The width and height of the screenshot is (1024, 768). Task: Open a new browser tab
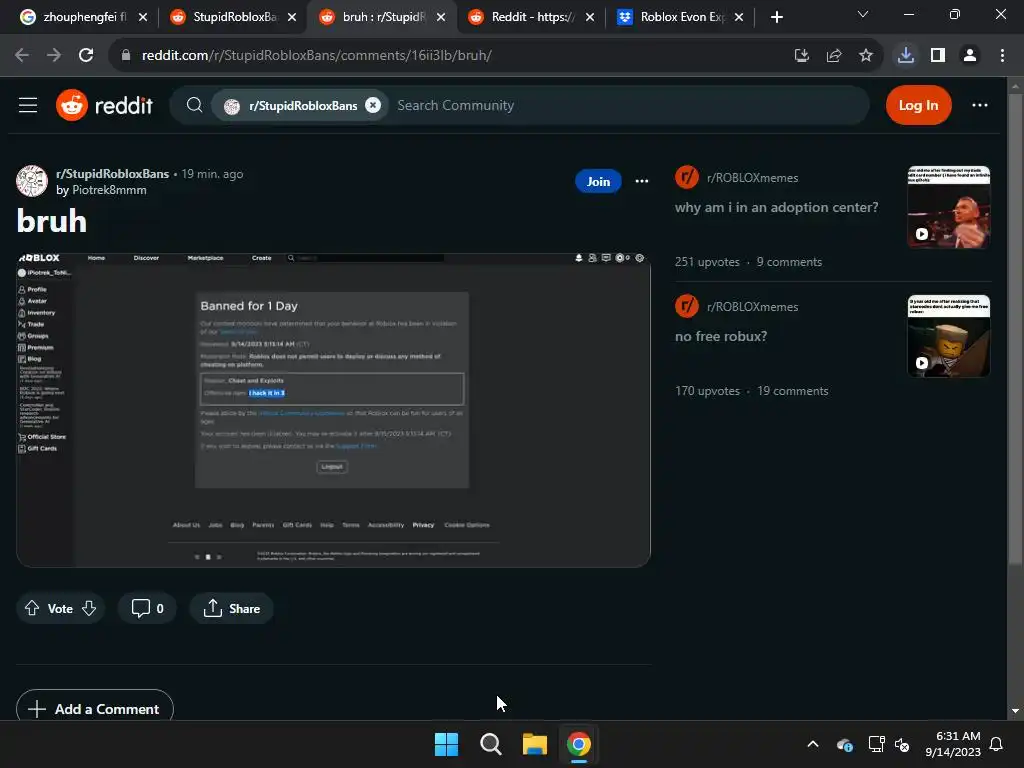(x=776, y=17)
